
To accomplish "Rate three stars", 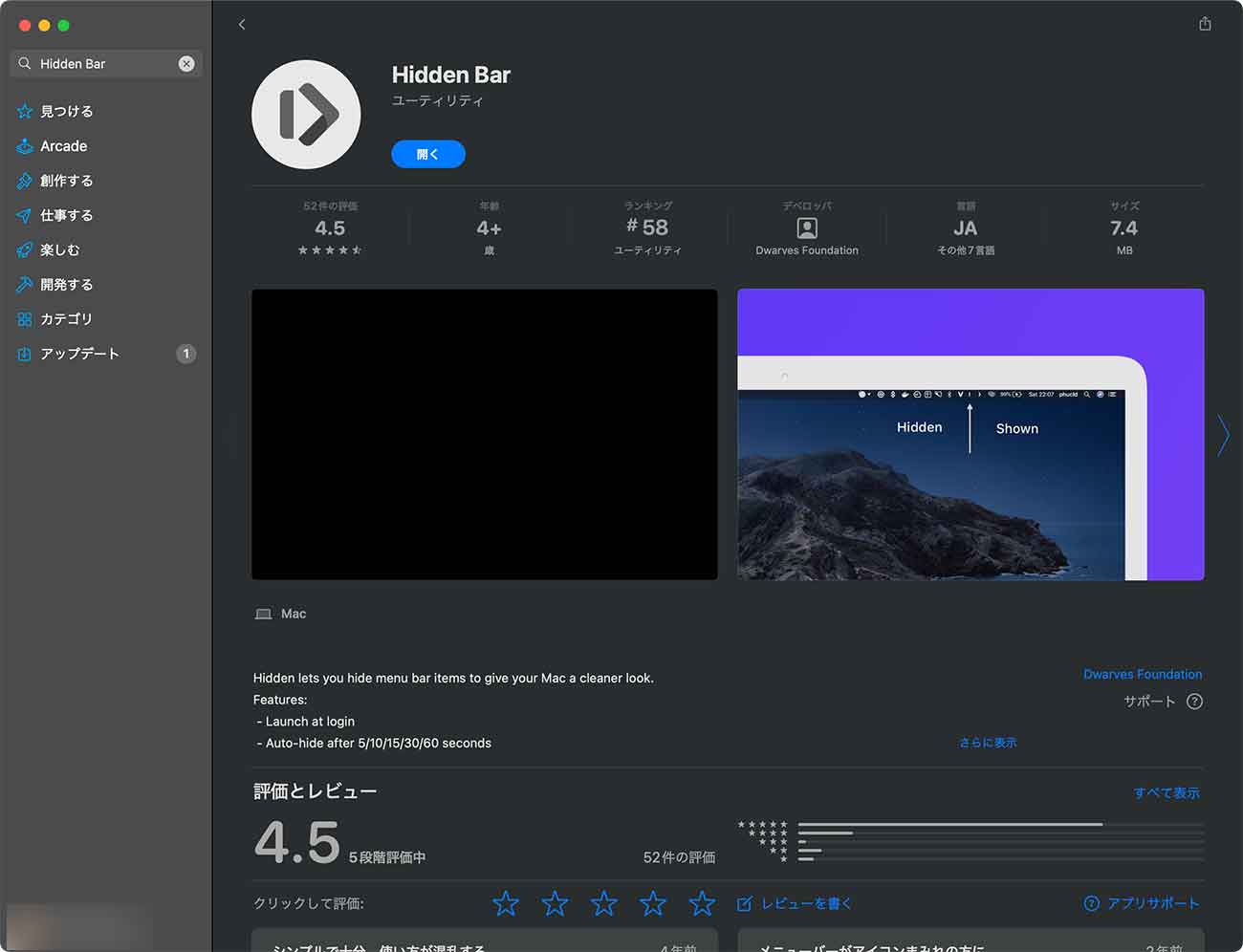I will point(604,903).
